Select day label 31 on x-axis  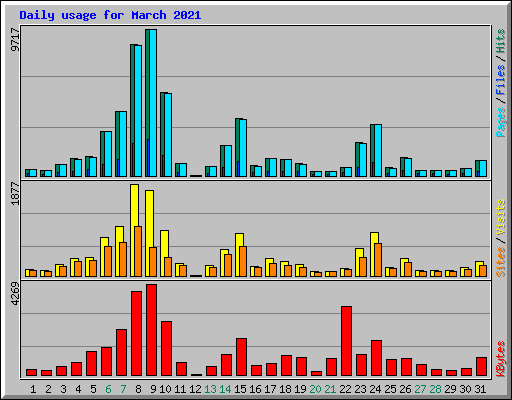(480, 389)
